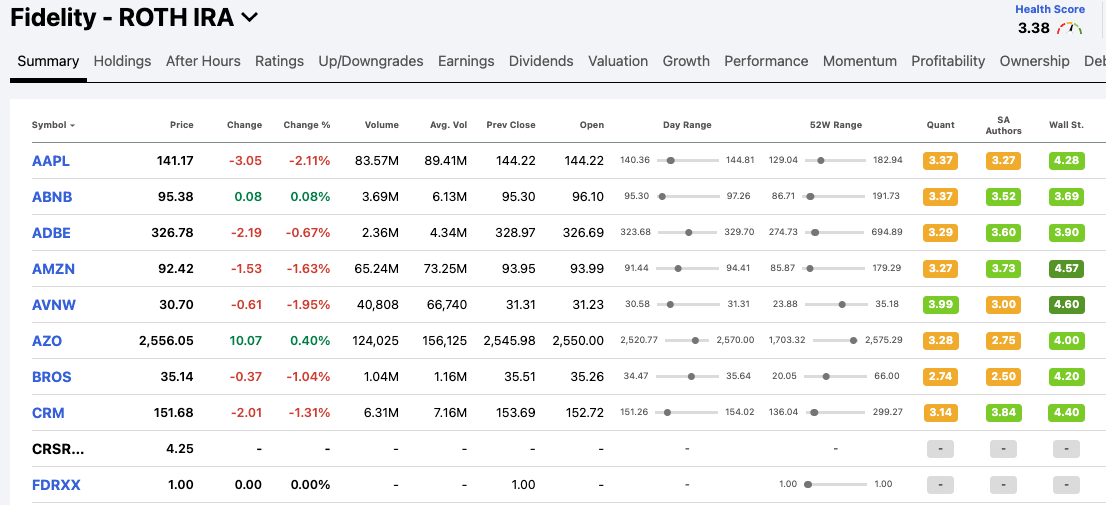
Task: Open the FDRXX symbol link
Action: [56, 485]
